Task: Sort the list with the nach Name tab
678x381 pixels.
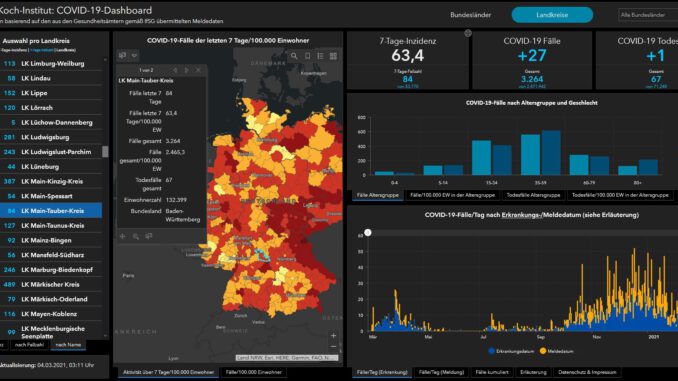Action: [x=68, y=345]
